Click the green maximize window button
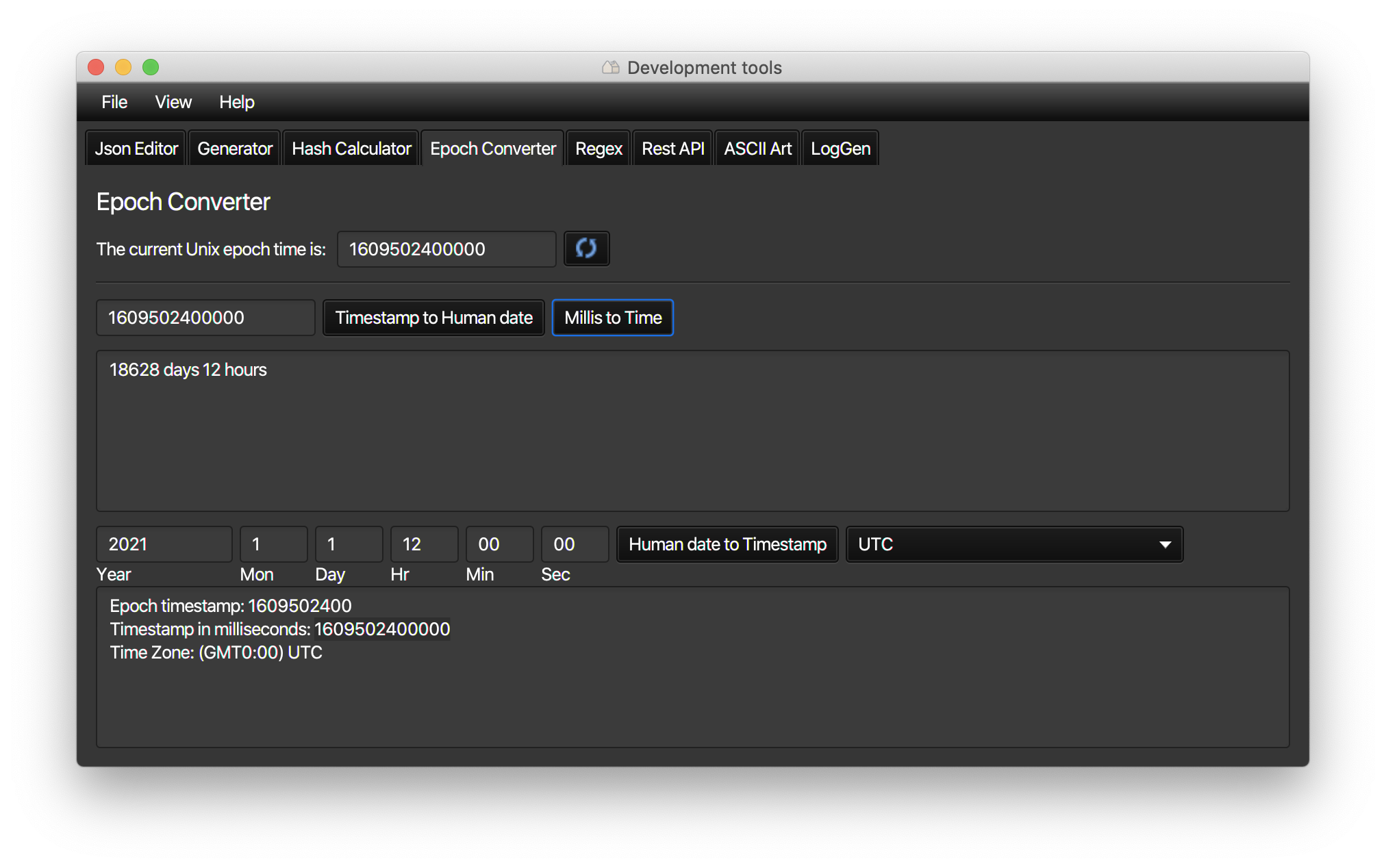Screen dimensions: 1386x868 [x=151, y=67]
